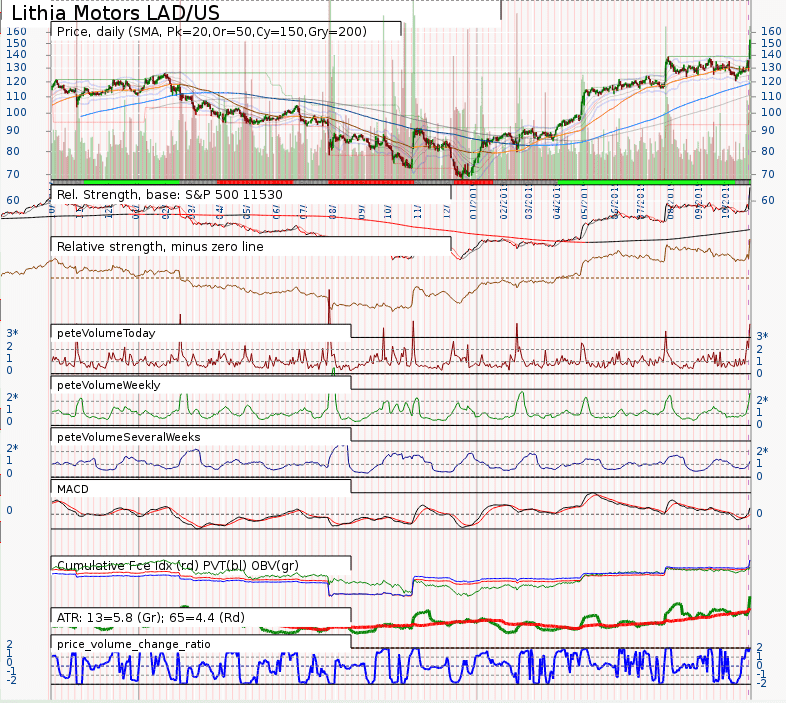Click the peteVolumeToday panel label
Image resolution: width=786 pixels, height=703 pixels.
(106, 333)
